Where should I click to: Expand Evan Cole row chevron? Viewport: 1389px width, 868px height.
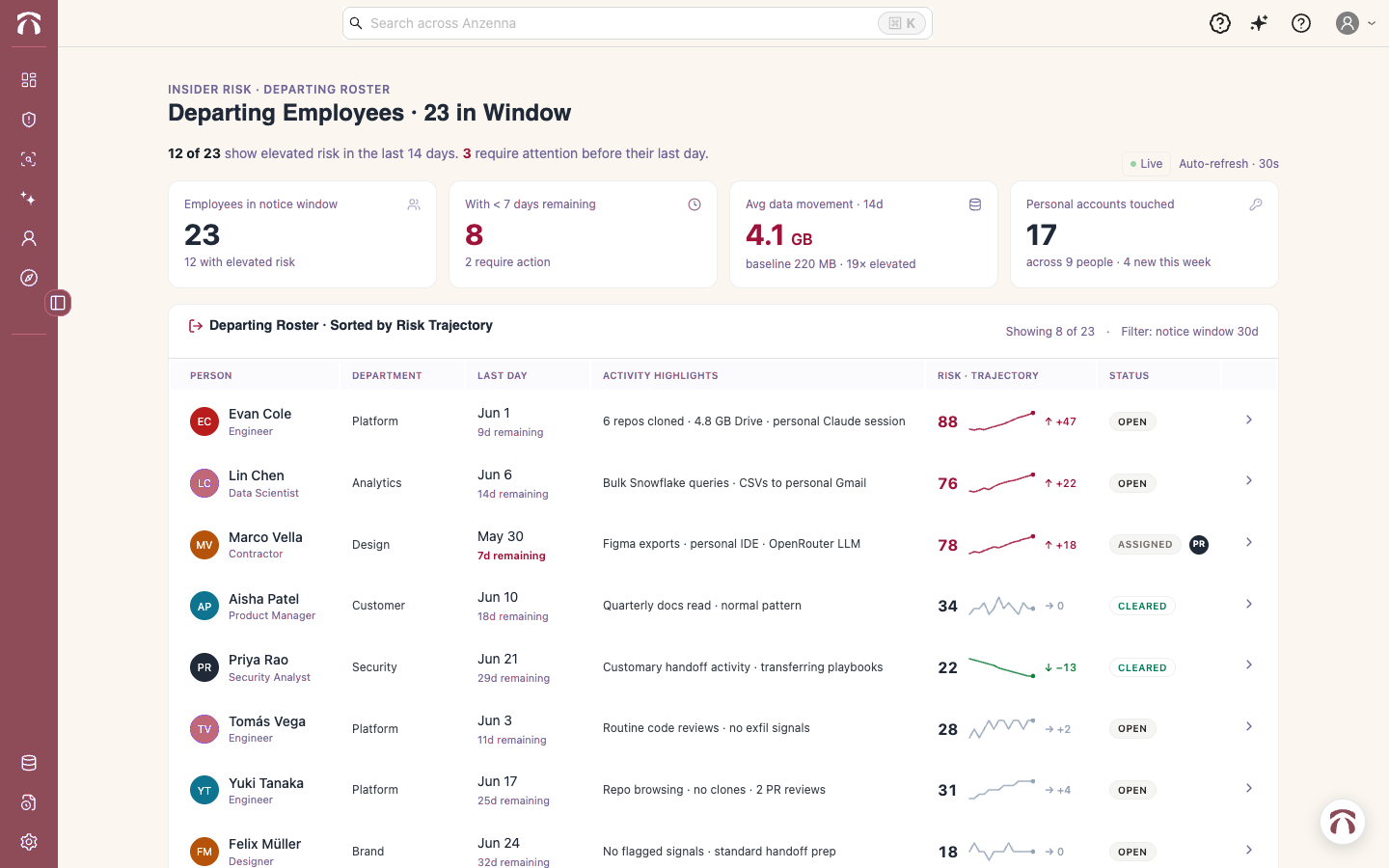pyautogui.click(x=1249, y=420)
